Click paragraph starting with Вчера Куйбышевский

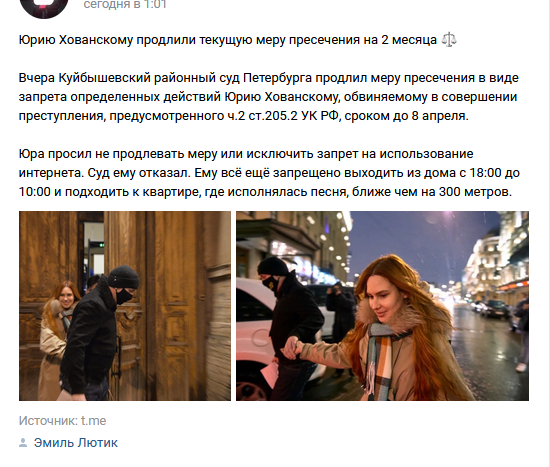click(269, 97)
